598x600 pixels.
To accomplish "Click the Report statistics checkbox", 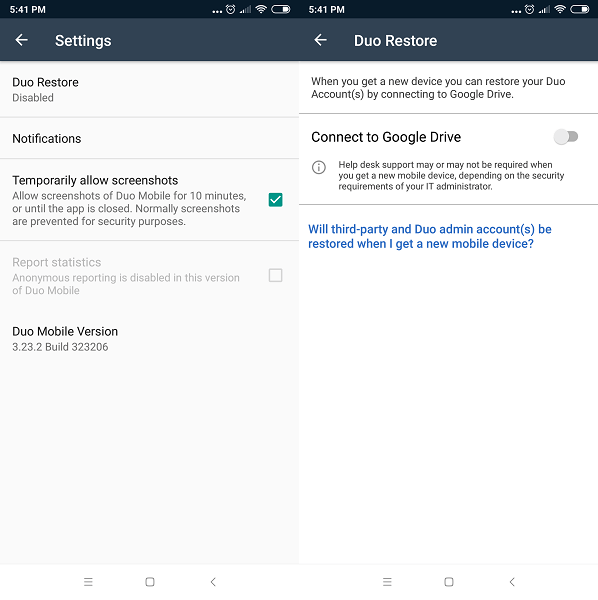I will 275,275.
